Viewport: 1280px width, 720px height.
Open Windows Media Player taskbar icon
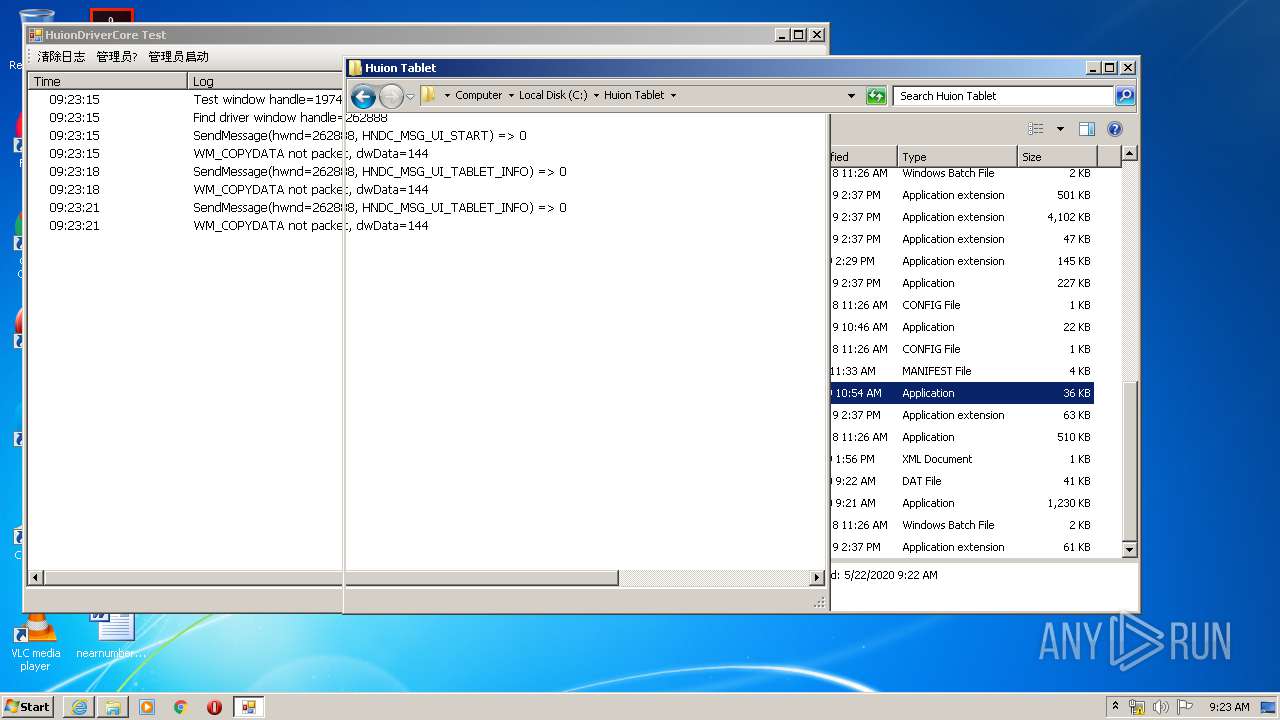147,707
